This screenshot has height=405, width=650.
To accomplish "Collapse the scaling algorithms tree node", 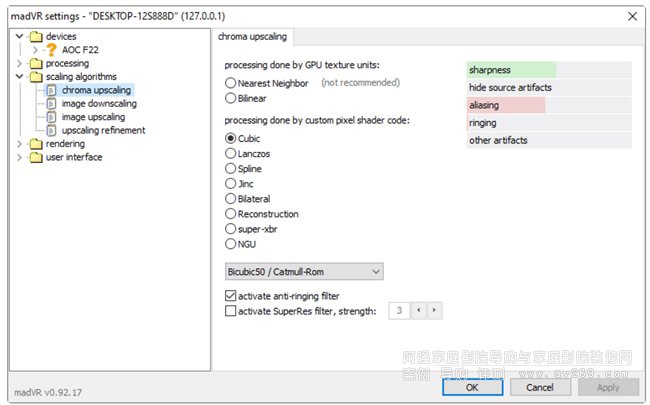I will 22,76.
